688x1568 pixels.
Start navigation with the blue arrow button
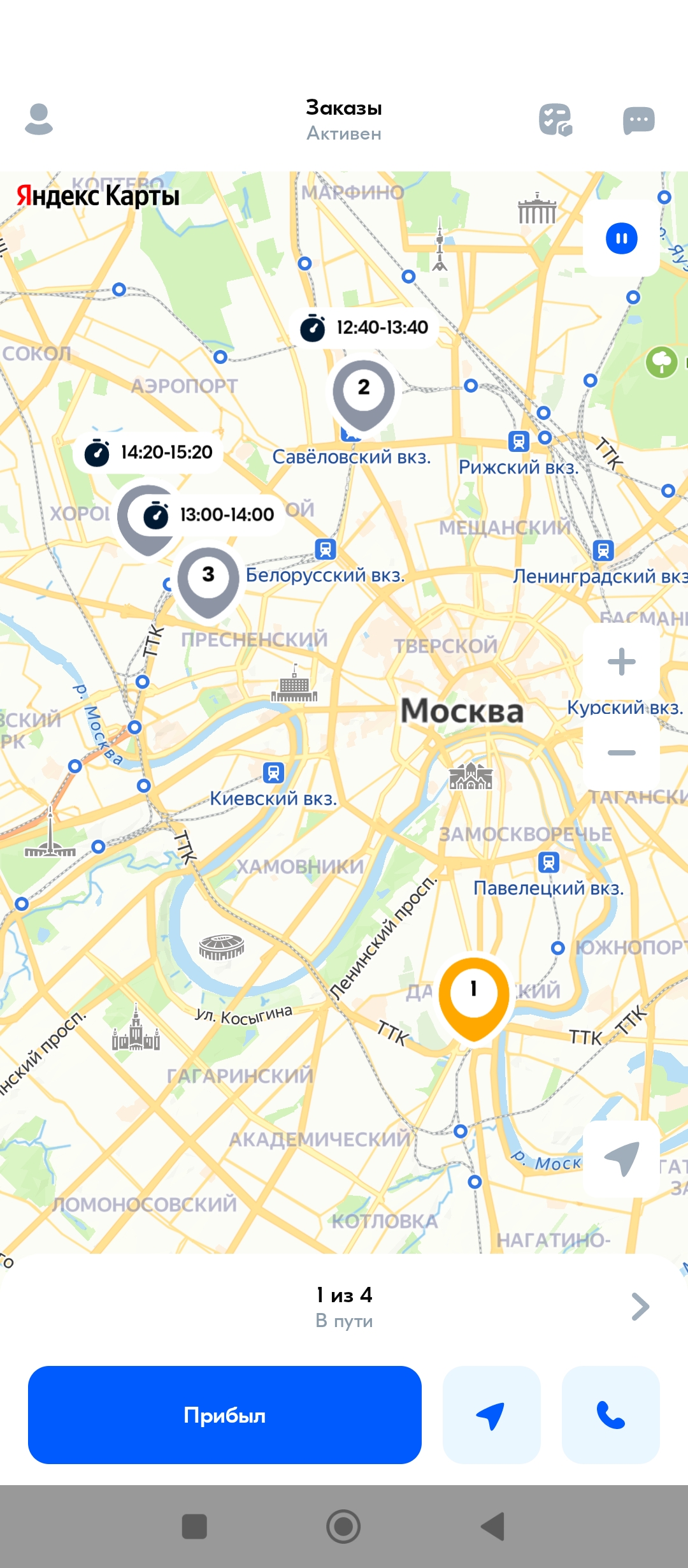[491, 1415]
